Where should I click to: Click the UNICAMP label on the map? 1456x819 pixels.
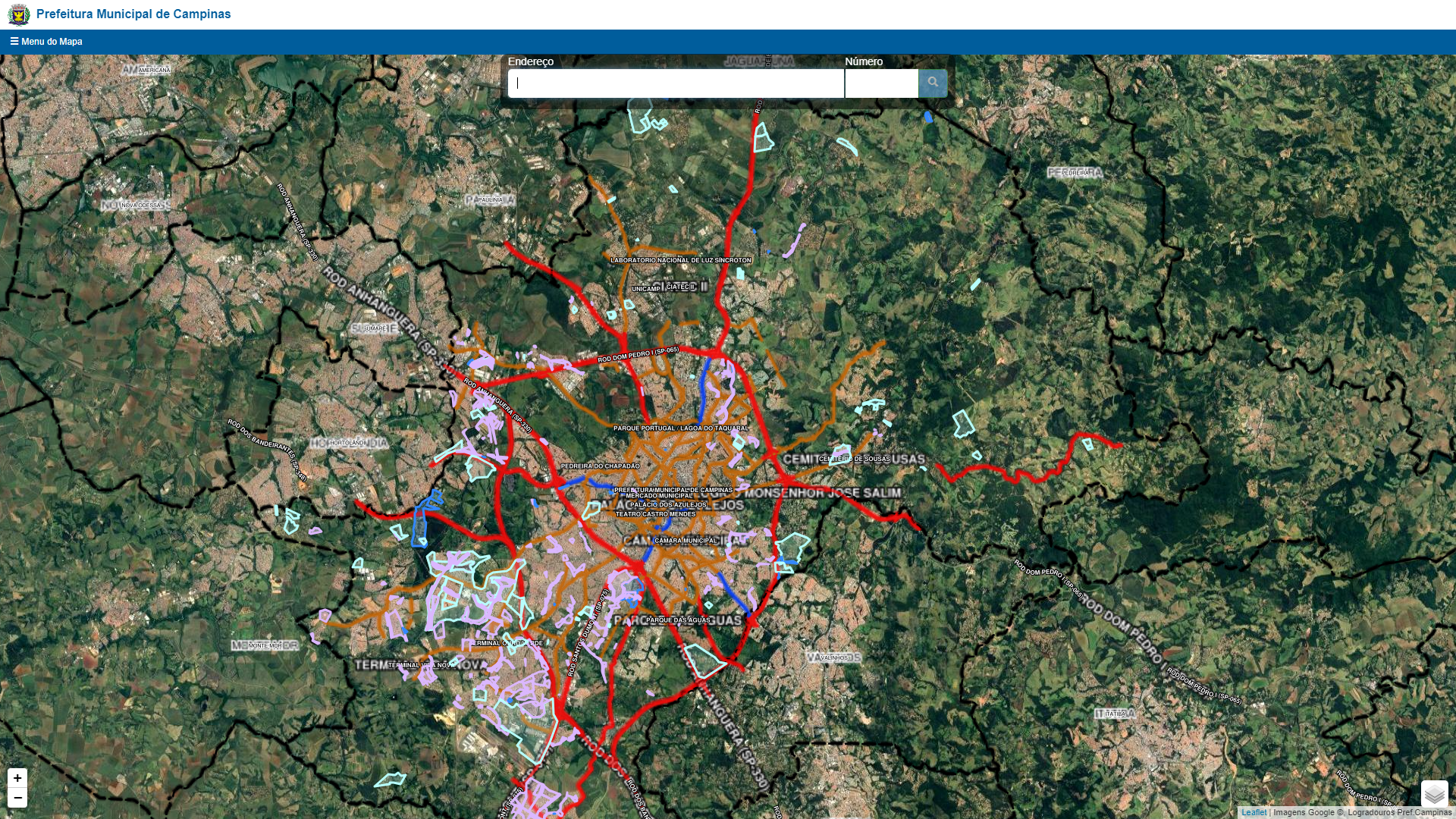click(646, 289)
